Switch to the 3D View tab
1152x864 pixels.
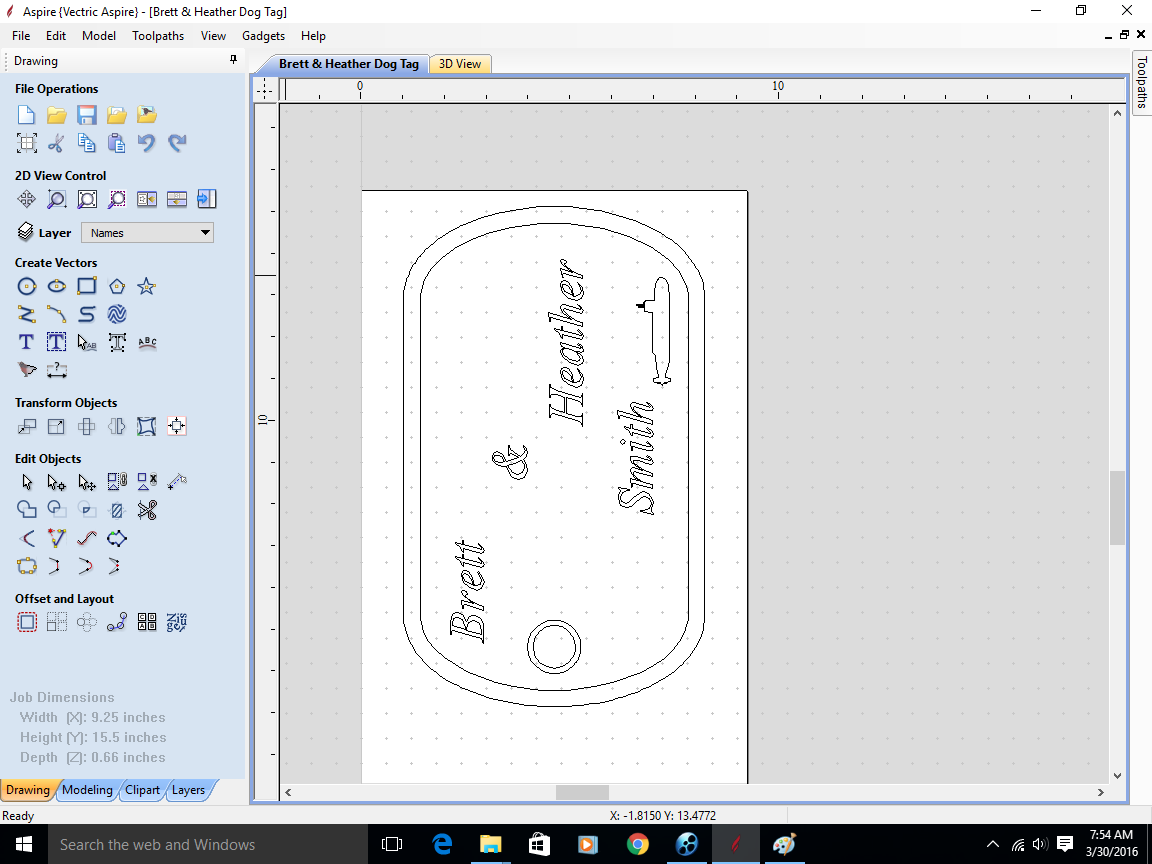click(460, 64)
